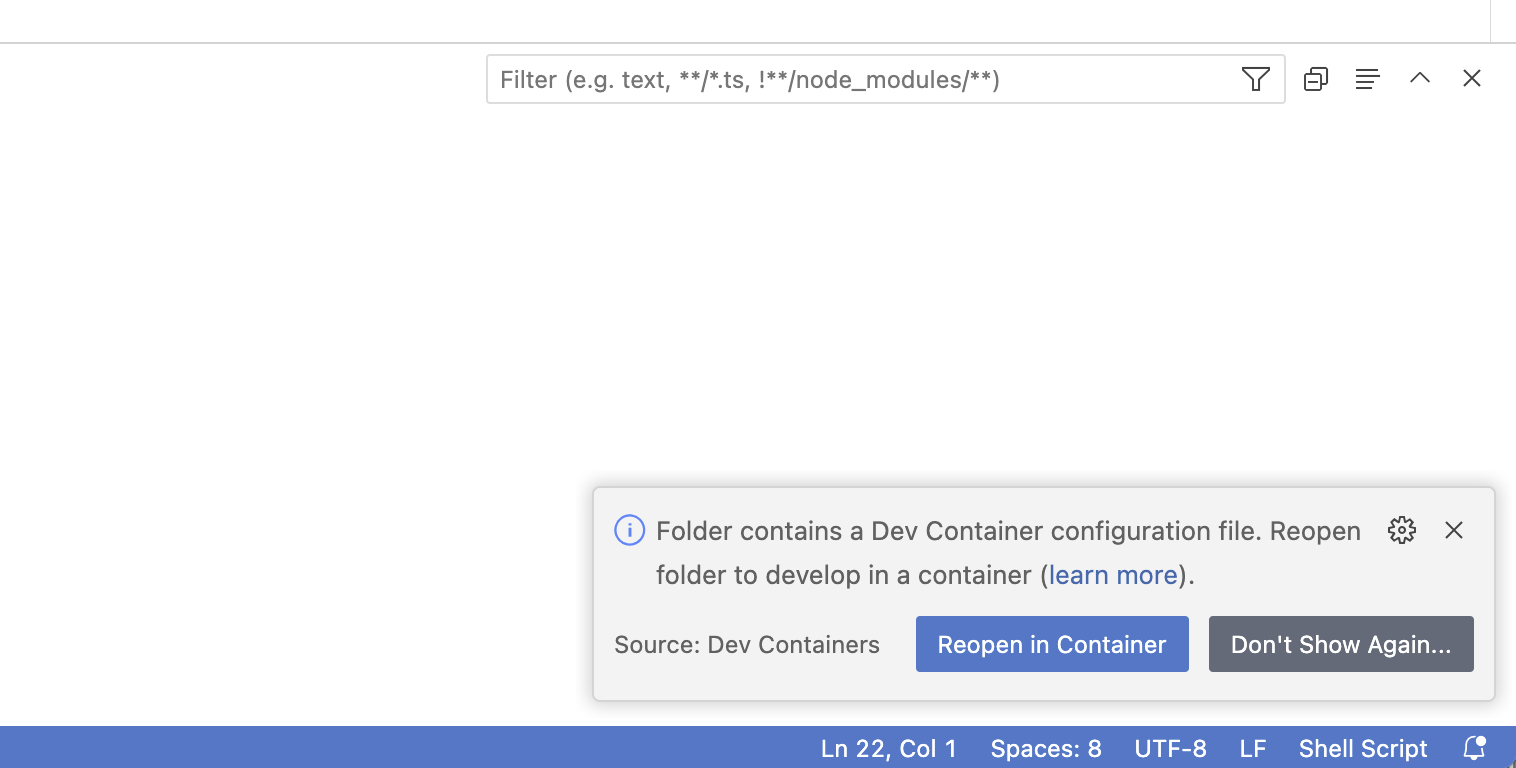Viewport: 1516px width, 768px height.
Task: Click the info icon on the notification
Action: [629, 530]
